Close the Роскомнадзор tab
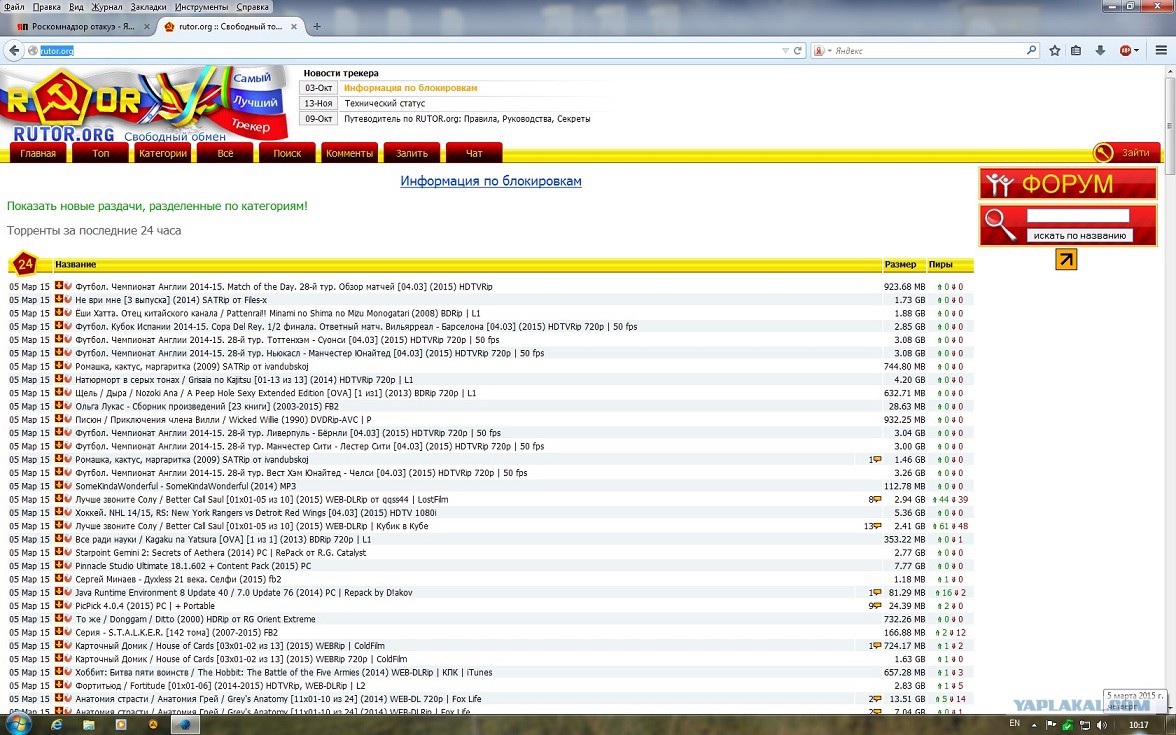The image size is (1176, 735). click(147, 26)
